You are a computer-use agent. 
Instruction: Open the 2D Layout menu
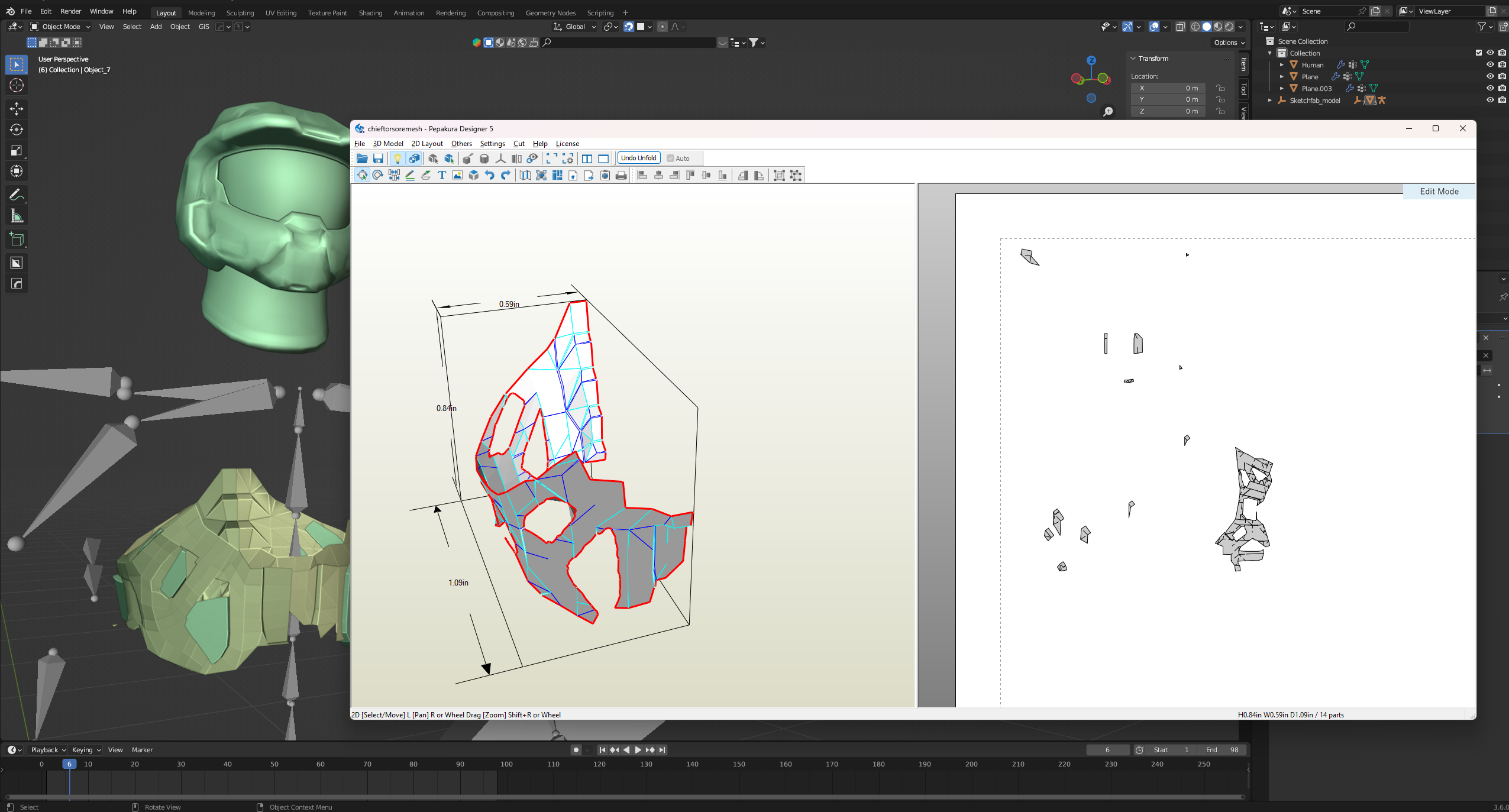[426, 144]
